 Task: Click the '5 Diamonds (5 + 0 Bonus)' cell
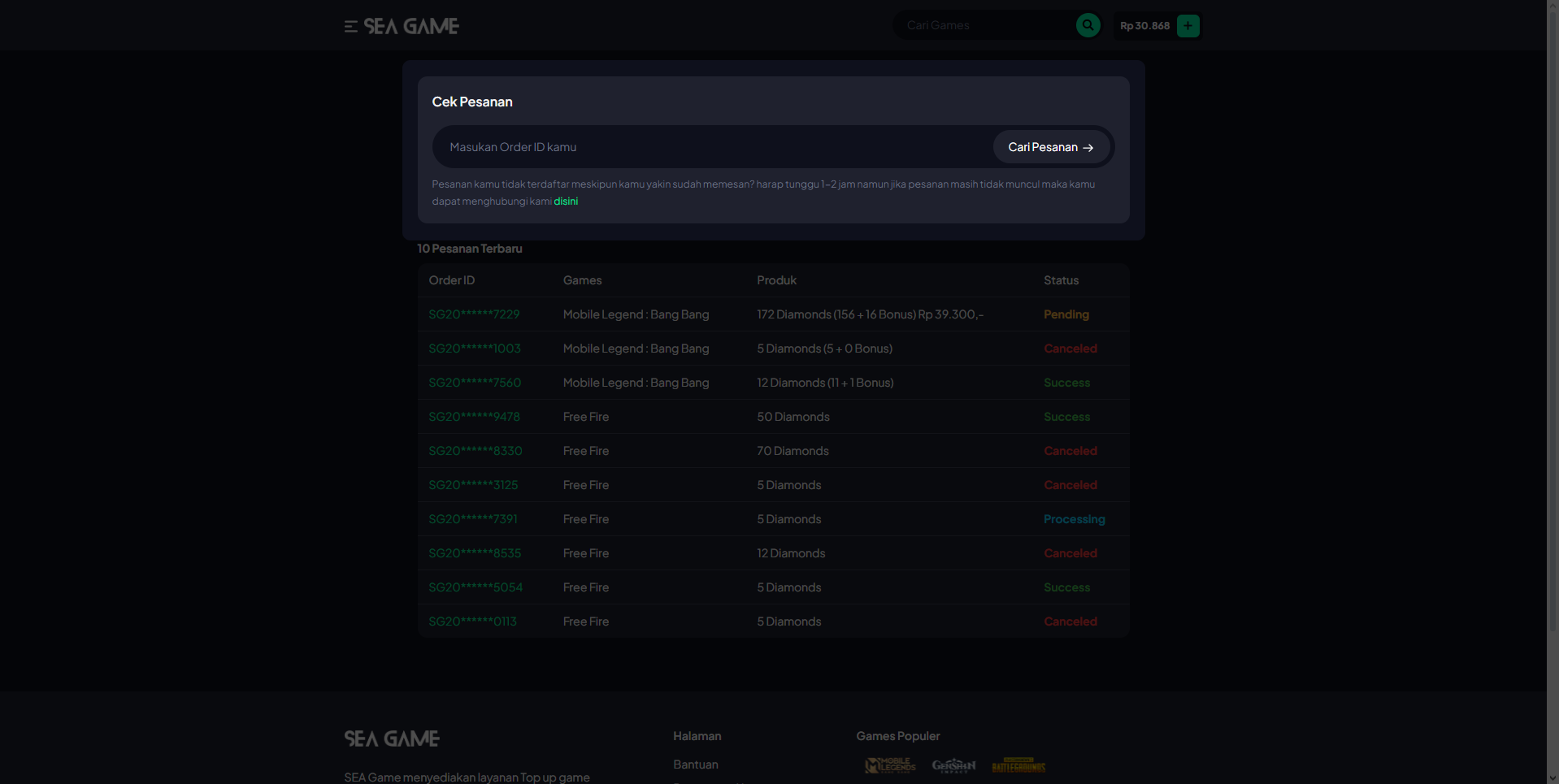click(x=824, y=349)
